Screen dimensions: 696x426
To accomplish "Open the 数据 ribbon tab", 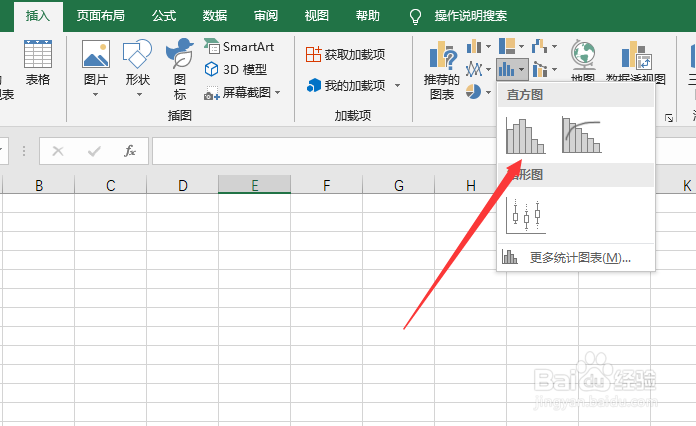I will 215,16.
